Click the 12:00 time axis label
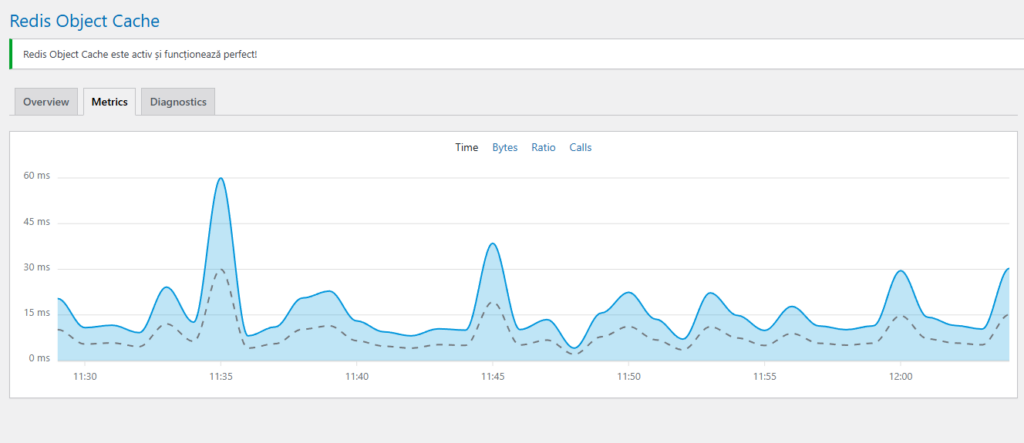Screen dimensions: 1024x443 901,377
